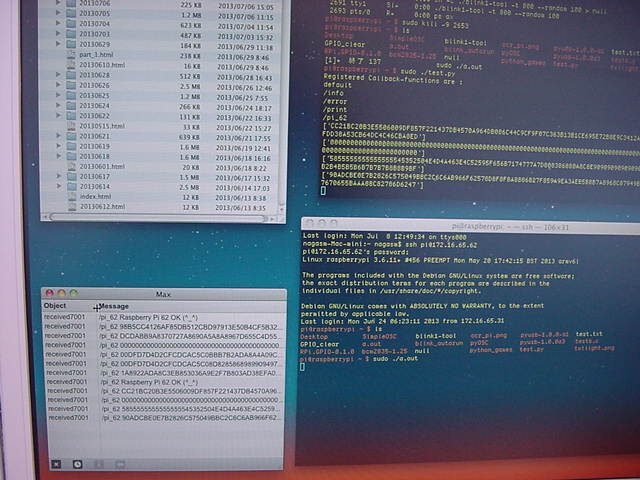Click the ssh terminal title bar
640x480 pixels.
point(470,226)
